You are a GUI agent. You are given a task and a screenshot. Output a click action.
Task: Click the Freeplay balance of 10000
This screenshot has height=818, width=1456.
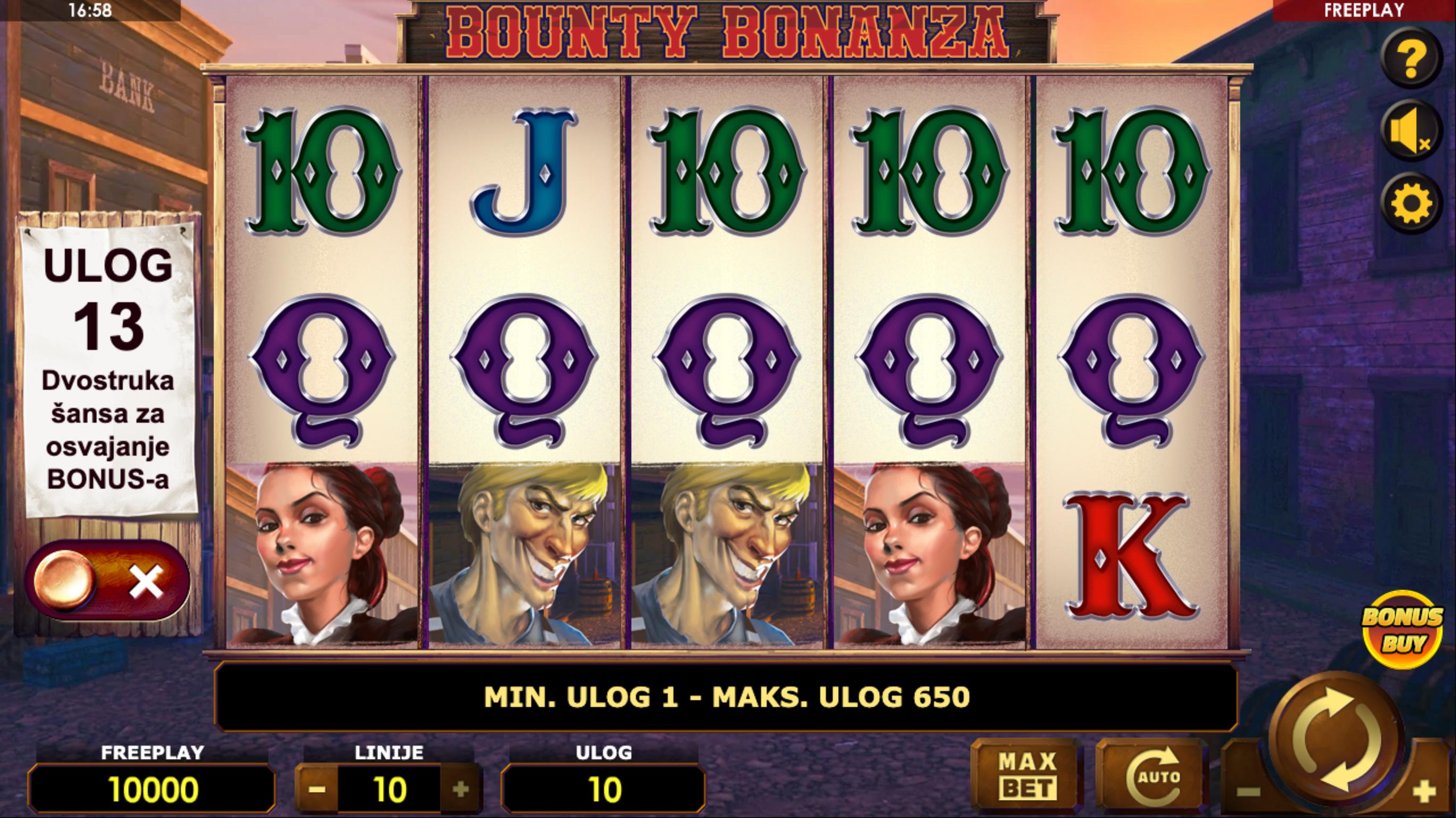pyautogui.click(x=152, y=789)
